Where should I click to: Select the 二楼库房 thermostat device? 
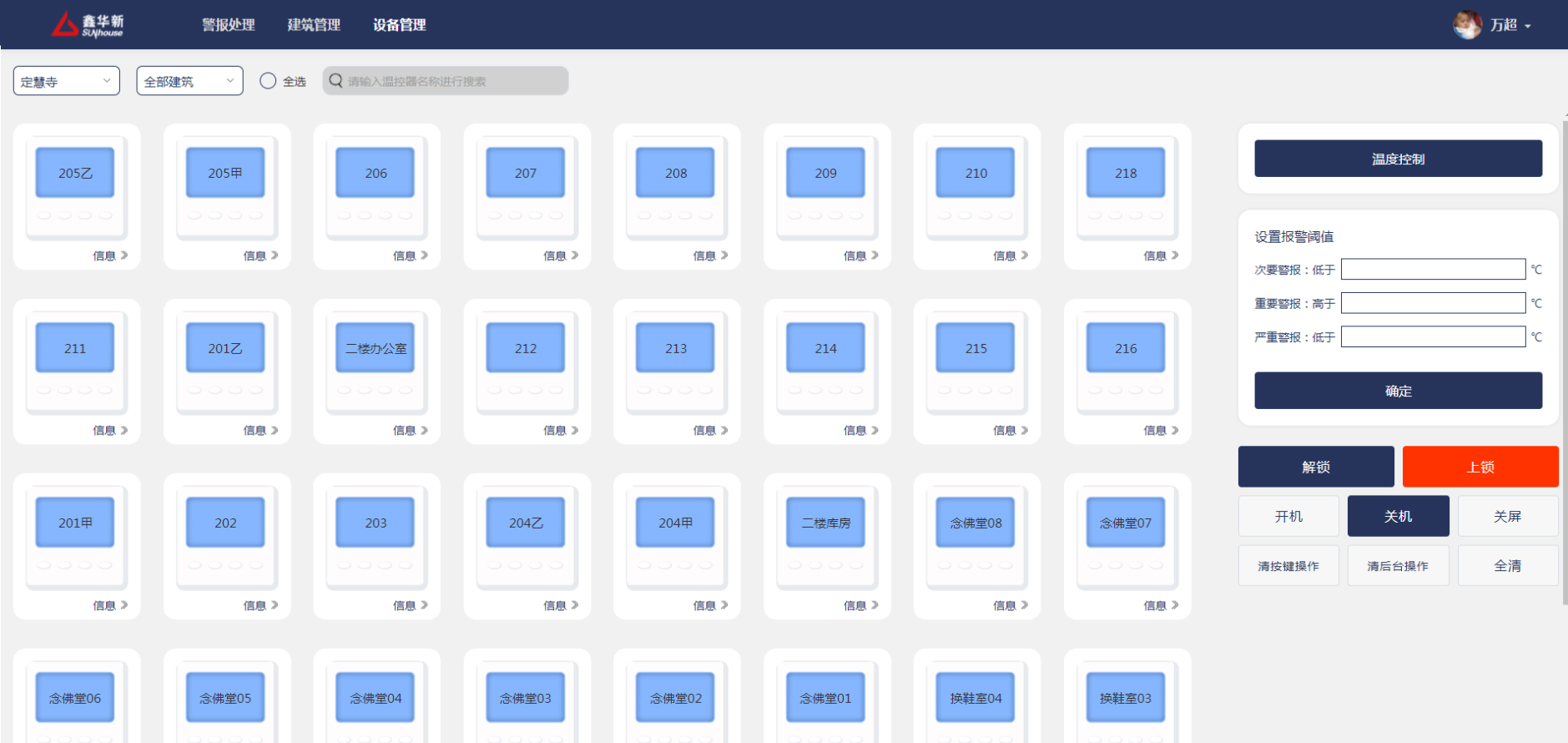tap(825, 523)
